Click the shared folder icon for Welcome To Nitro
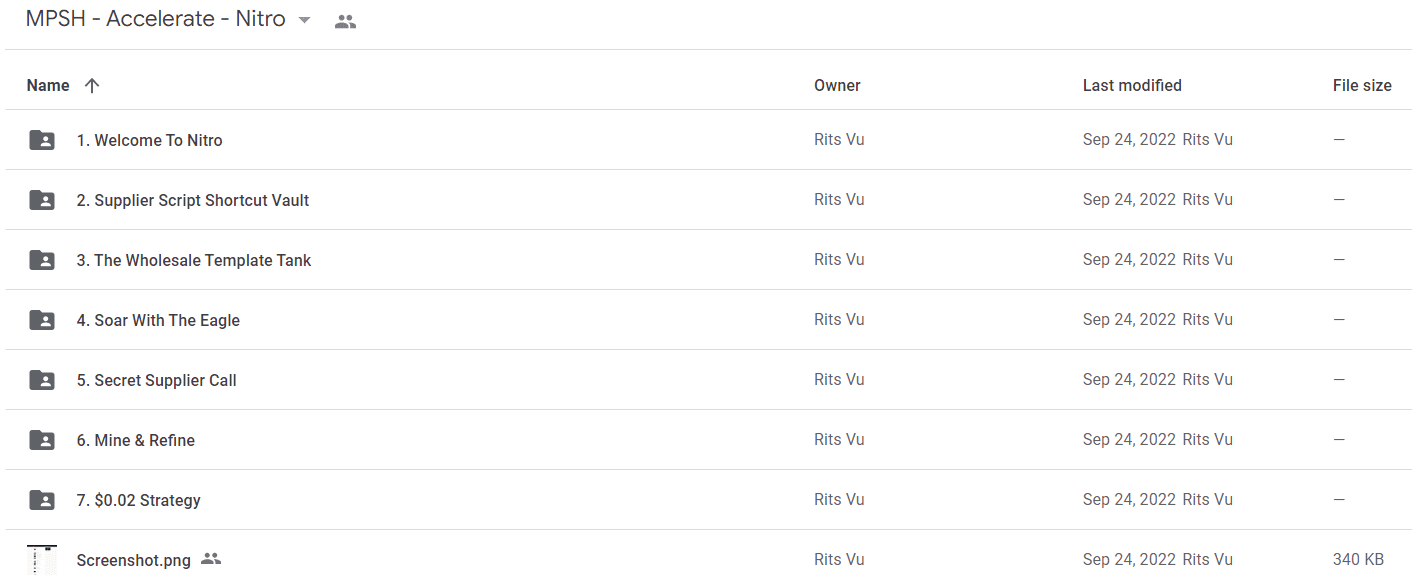This screenshot has width=1412, height=585. coord(42,140)
